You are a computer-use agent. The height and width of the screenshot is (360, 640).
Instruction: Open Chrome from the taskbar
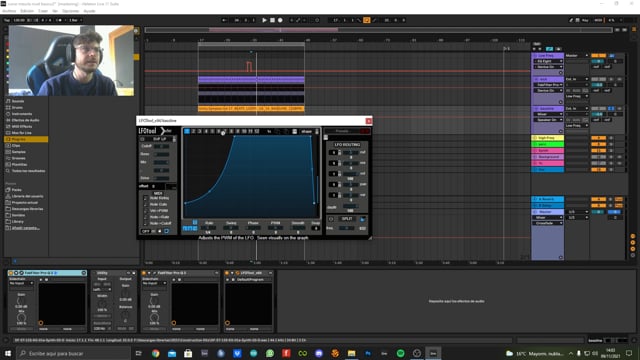pos(156,353)
